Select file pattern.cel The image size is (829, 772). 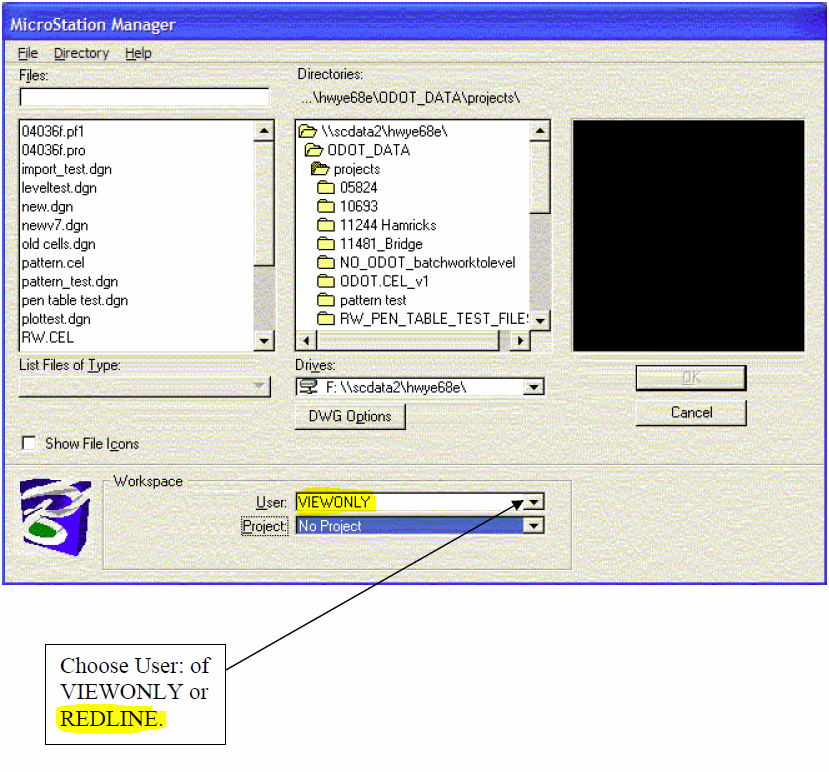point(53,263)
